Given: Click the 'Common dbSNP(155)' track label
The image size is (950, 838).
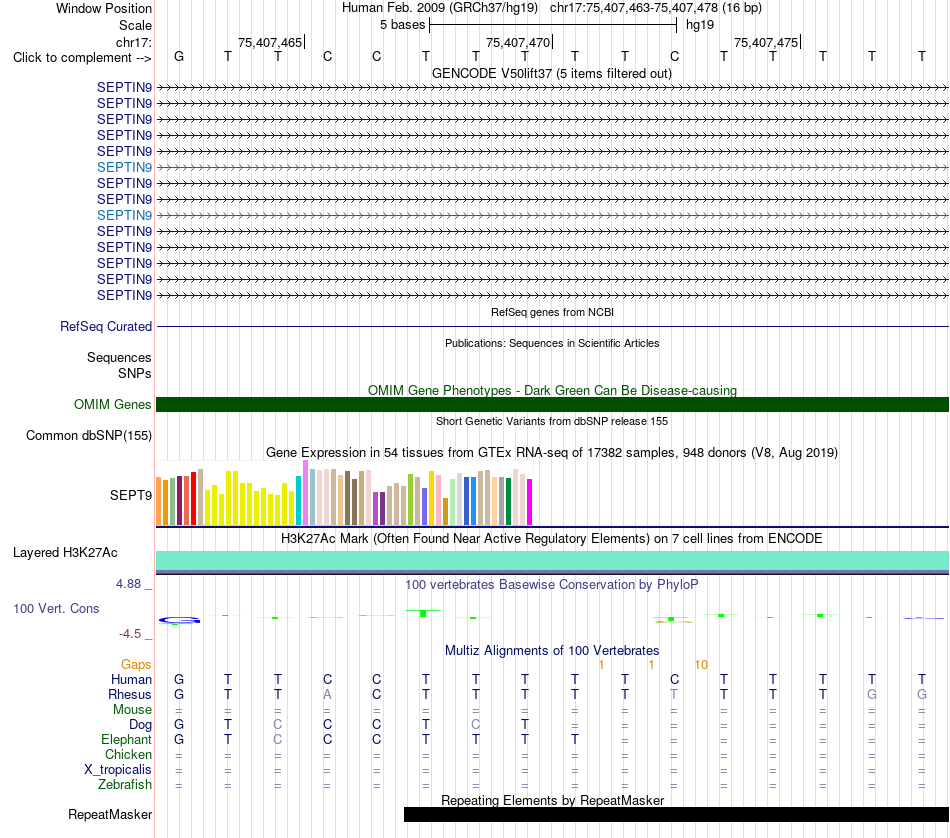Looking at the screenshot, I should coord(89,436).
